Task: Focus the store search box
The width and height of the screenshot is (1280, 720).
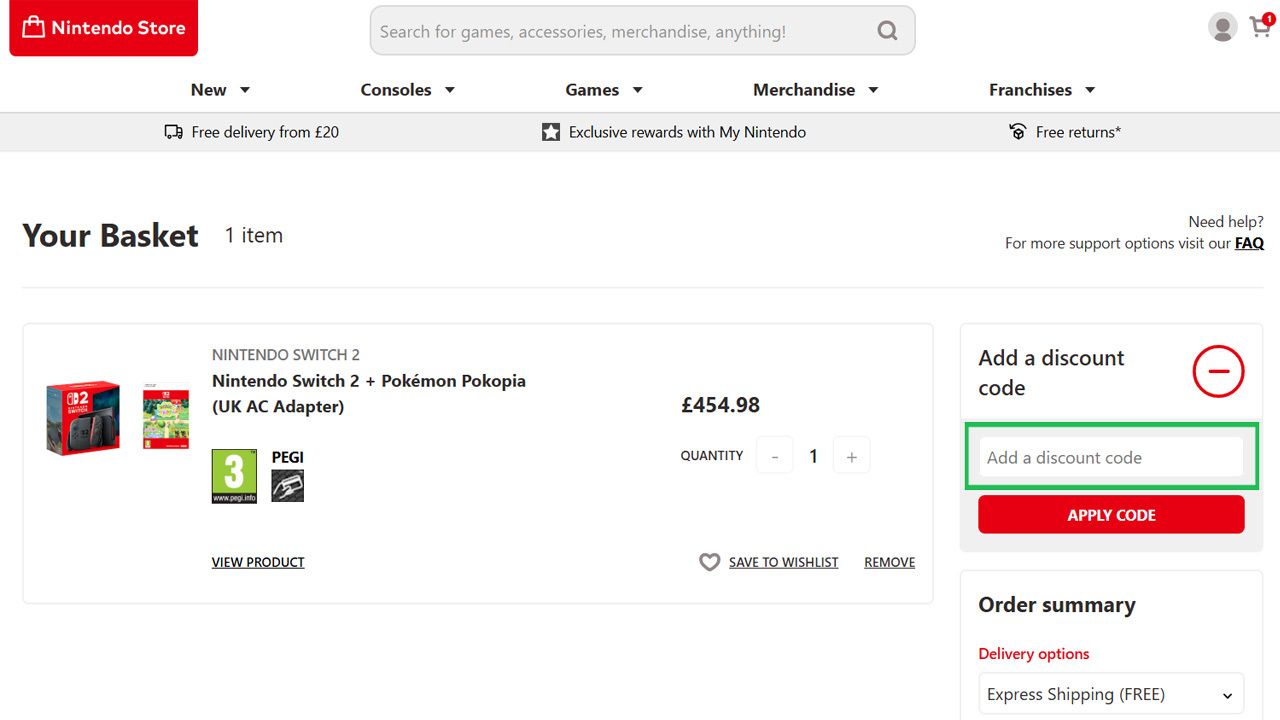Action: tap(642, 31)
